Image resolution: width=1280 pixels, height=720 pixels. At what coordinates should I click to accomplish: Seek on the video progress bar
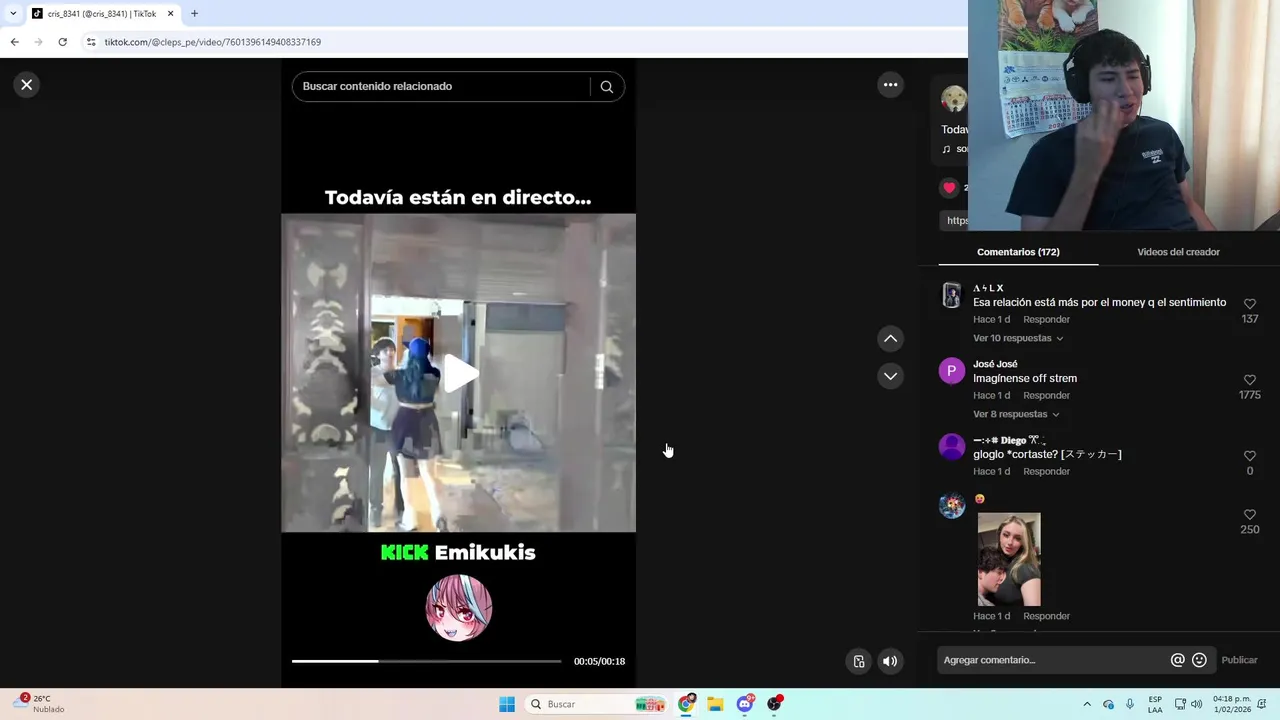point(426,661)
